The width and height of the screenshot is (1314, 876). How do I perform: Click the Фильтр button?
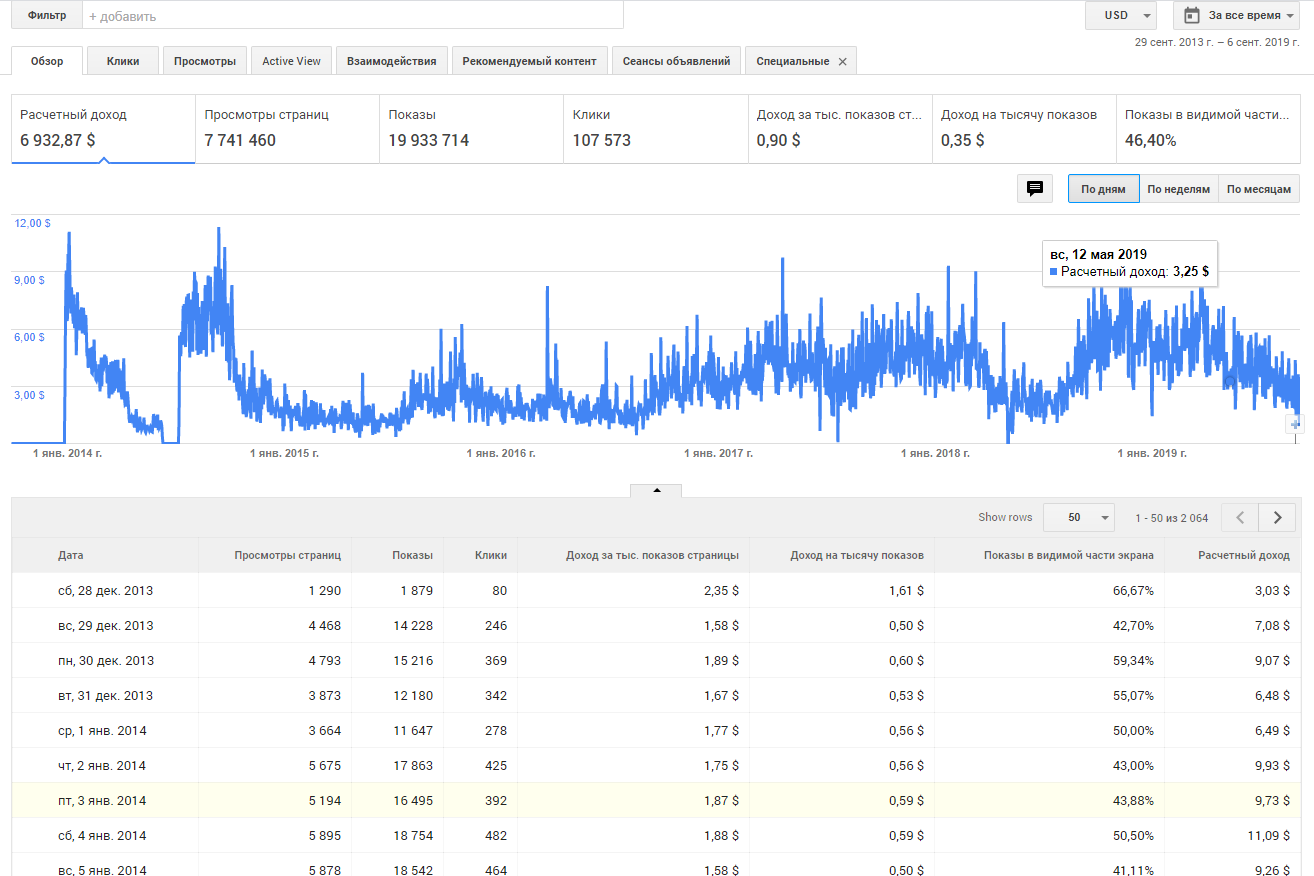click(x=47, y=16)
